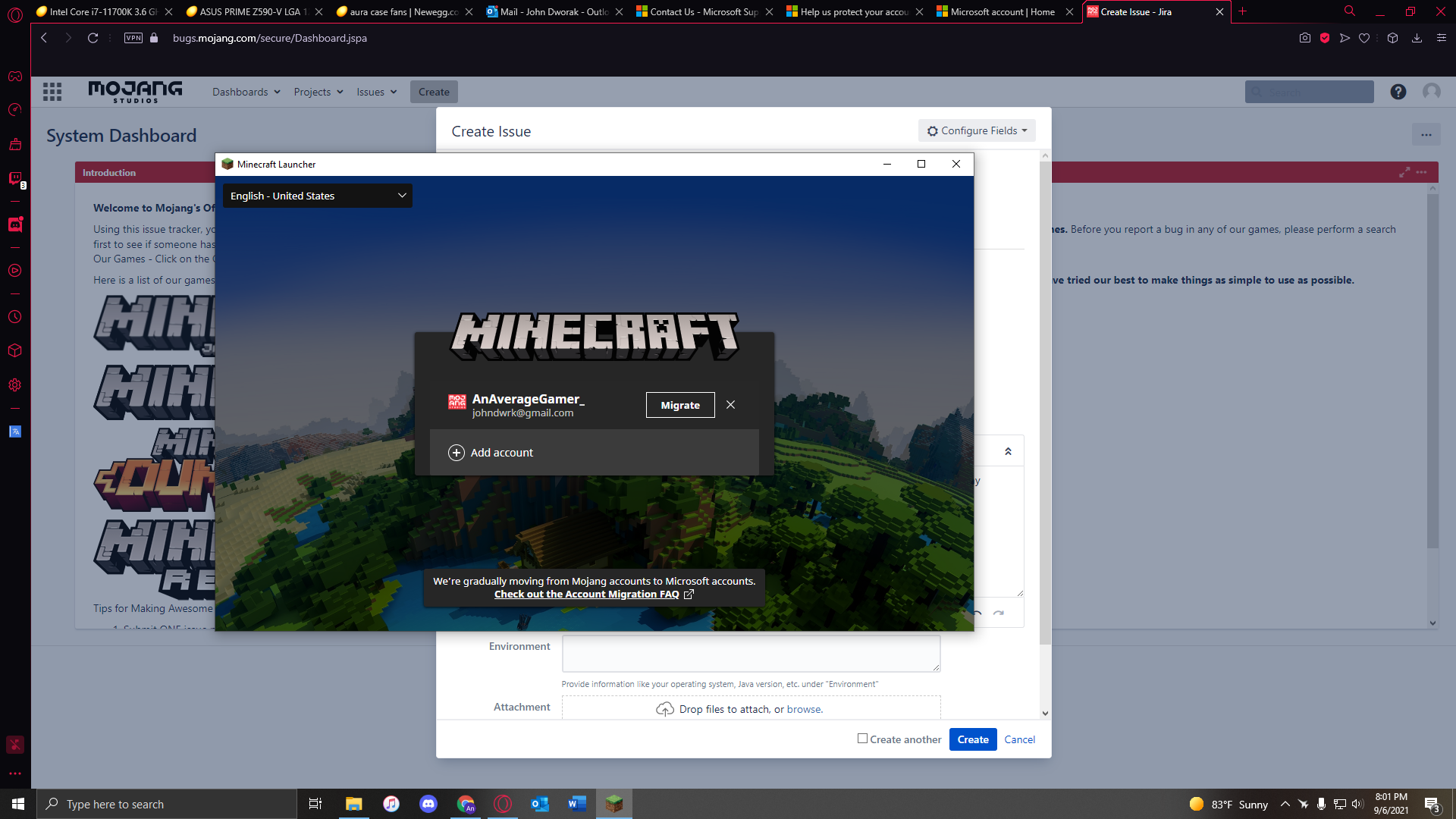Open the Dashboards menu
This screenshot has height=819, width=1456.
pyautogui.click(x=246, y=92)
